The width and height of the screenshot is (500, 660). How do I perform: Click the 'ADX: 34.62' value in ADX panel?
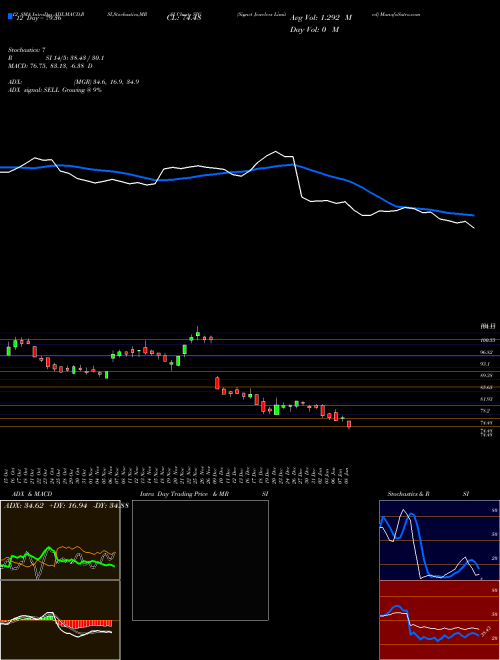[x=24, y=505]
